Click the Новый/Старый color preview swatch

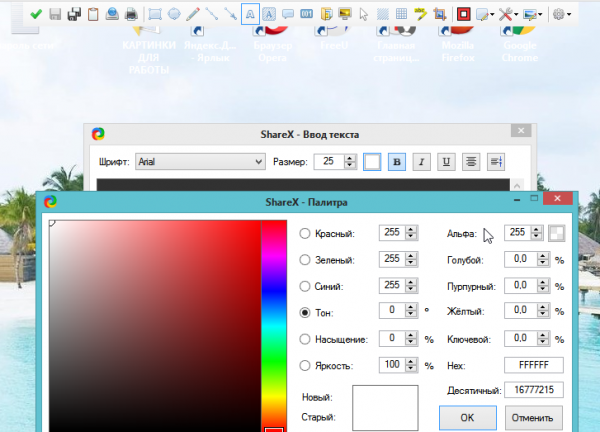pos(385,408)
